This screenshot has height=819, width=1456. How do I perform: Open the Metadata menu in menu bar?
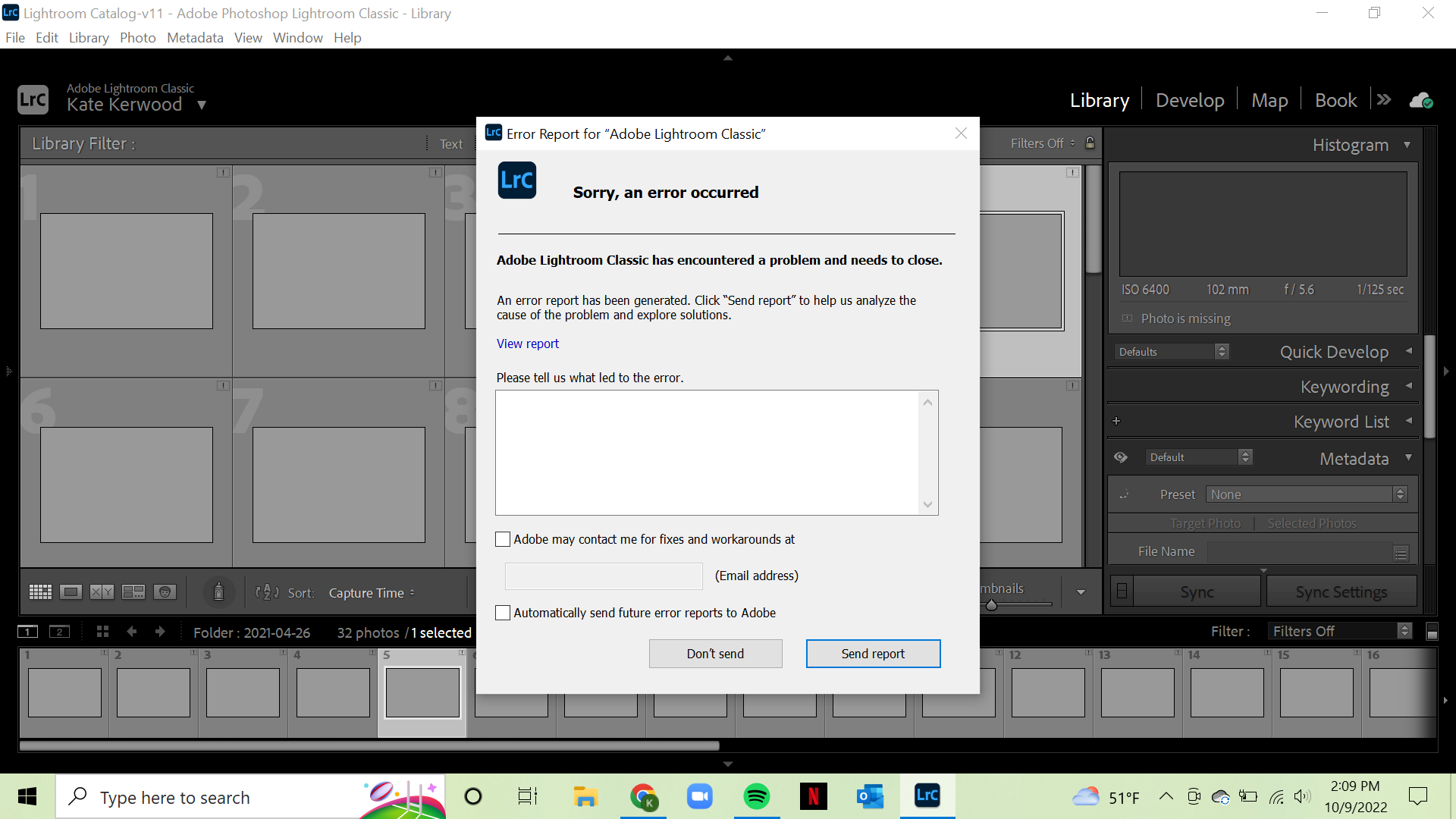[195, 38]
